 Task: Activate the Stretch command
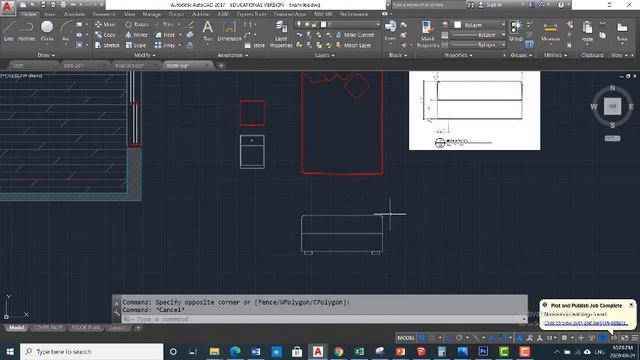click(107, 45)
